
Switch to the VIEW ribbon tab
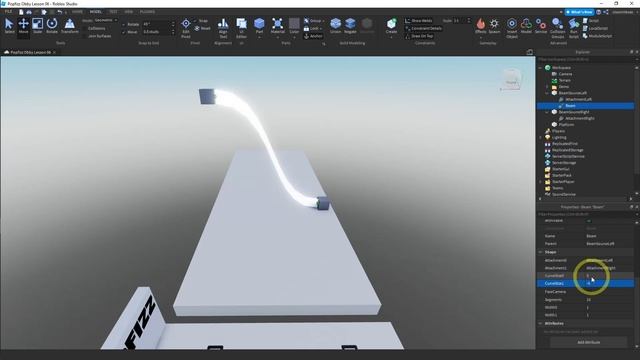(x=129, y=12)
